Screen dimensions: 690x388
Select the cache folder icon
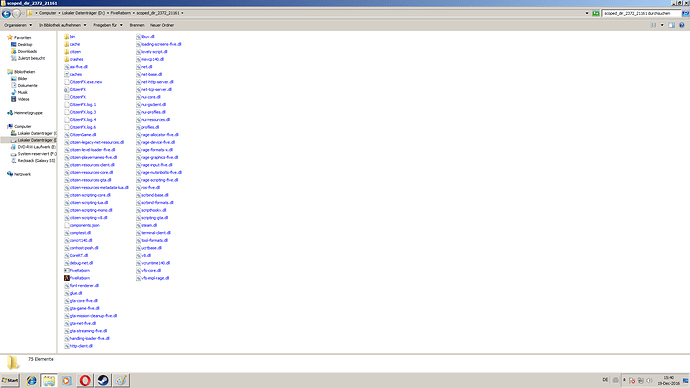click(x=67, y=44)
